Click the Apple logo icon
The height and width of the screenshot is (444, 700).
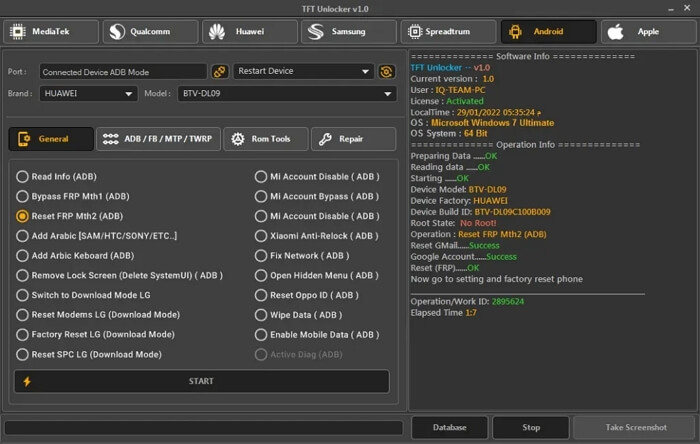click(x=616, y=32)
